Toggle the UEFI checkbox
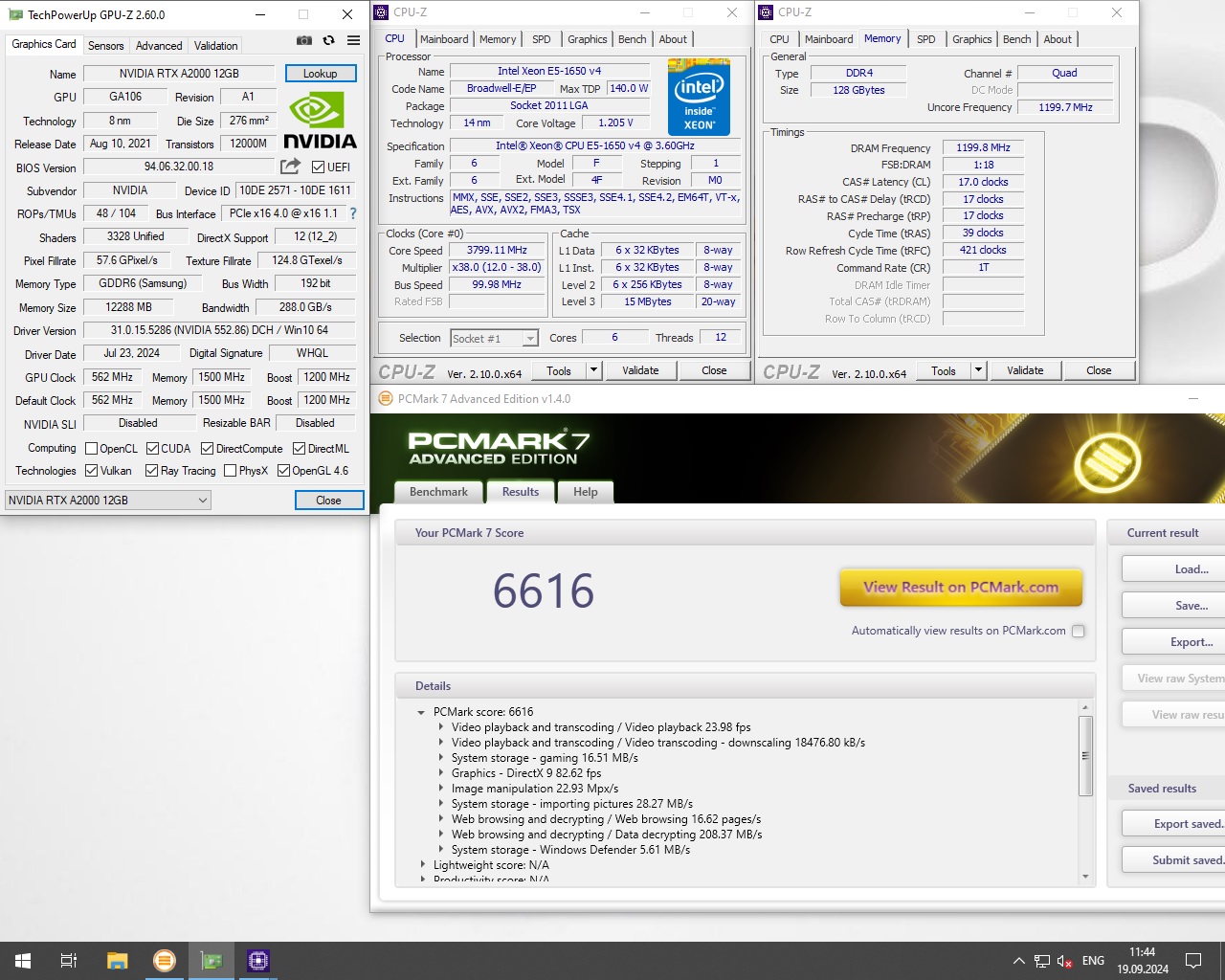 [x=319, y=167]
